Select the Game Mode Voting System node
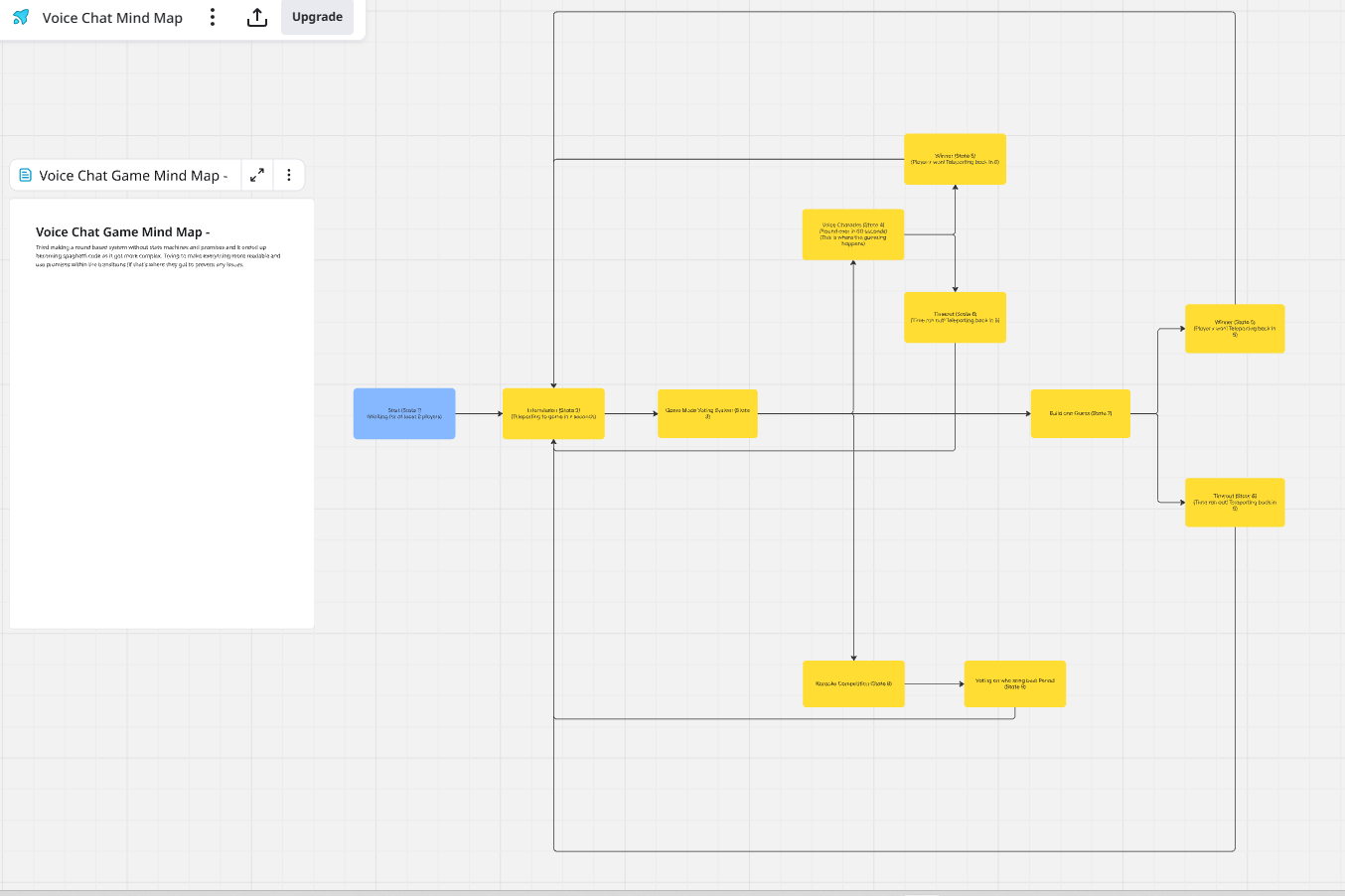The image size is (1345, 896). point(707,413)
